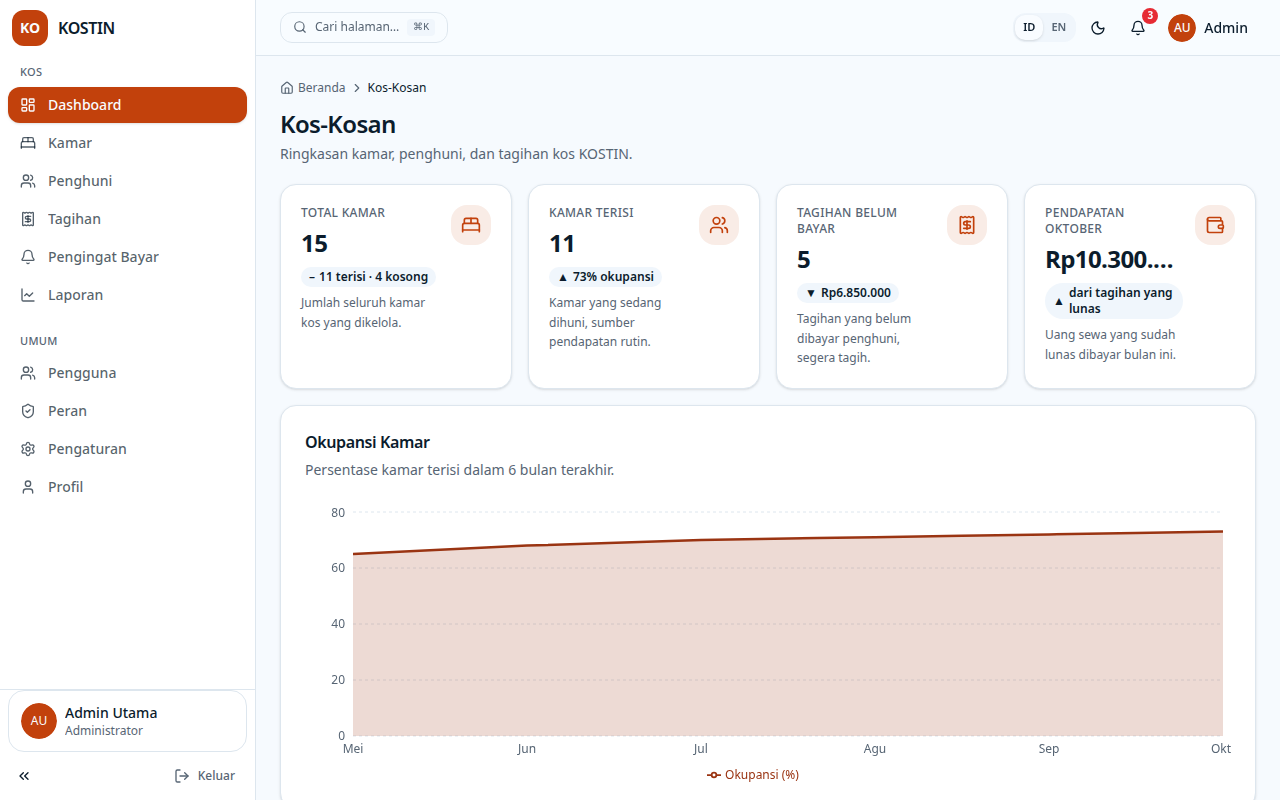
Task: Click the Peran shield icon in the sidebar
Action: coord(28,411)
